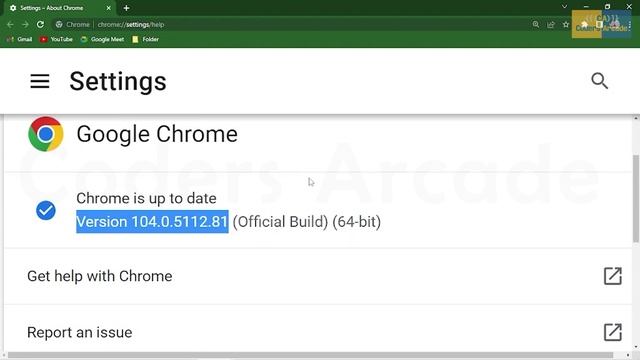The width and height of the screenshot is (640, 360).
Task: Open the Google Meet bookmark
Action: pos(102,39)
